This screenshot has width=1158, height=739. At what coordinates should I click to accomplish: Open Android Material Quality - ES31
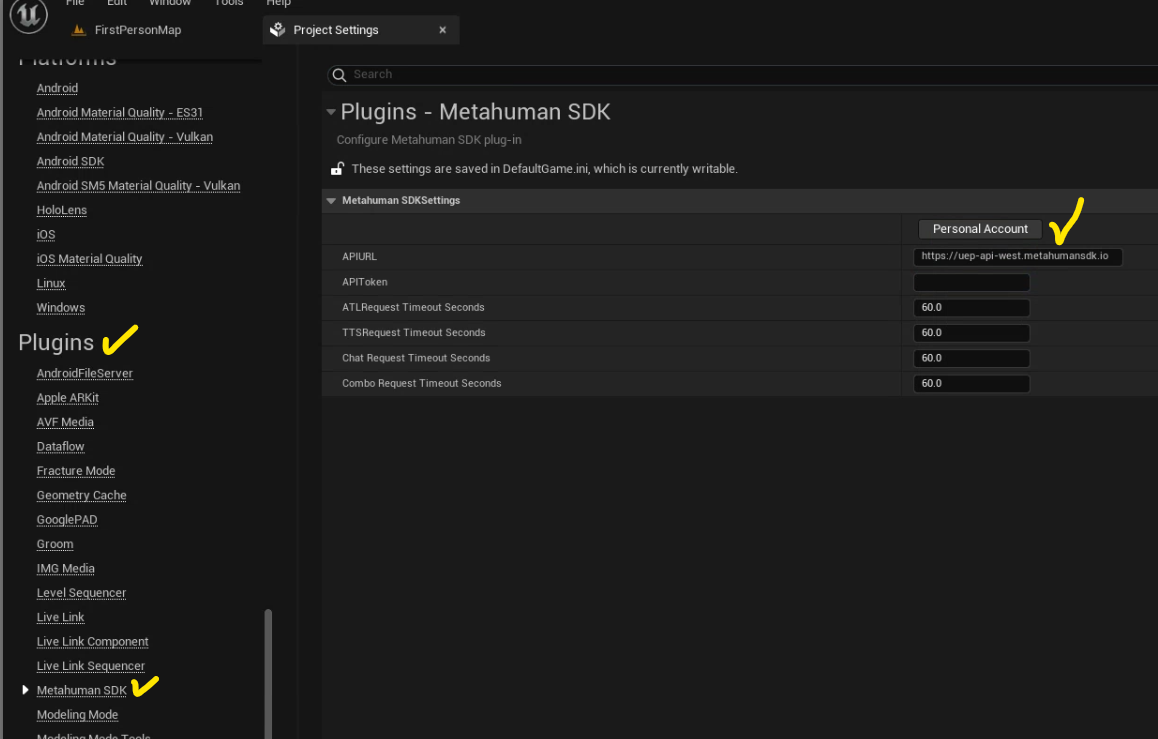tap(120, 112)
